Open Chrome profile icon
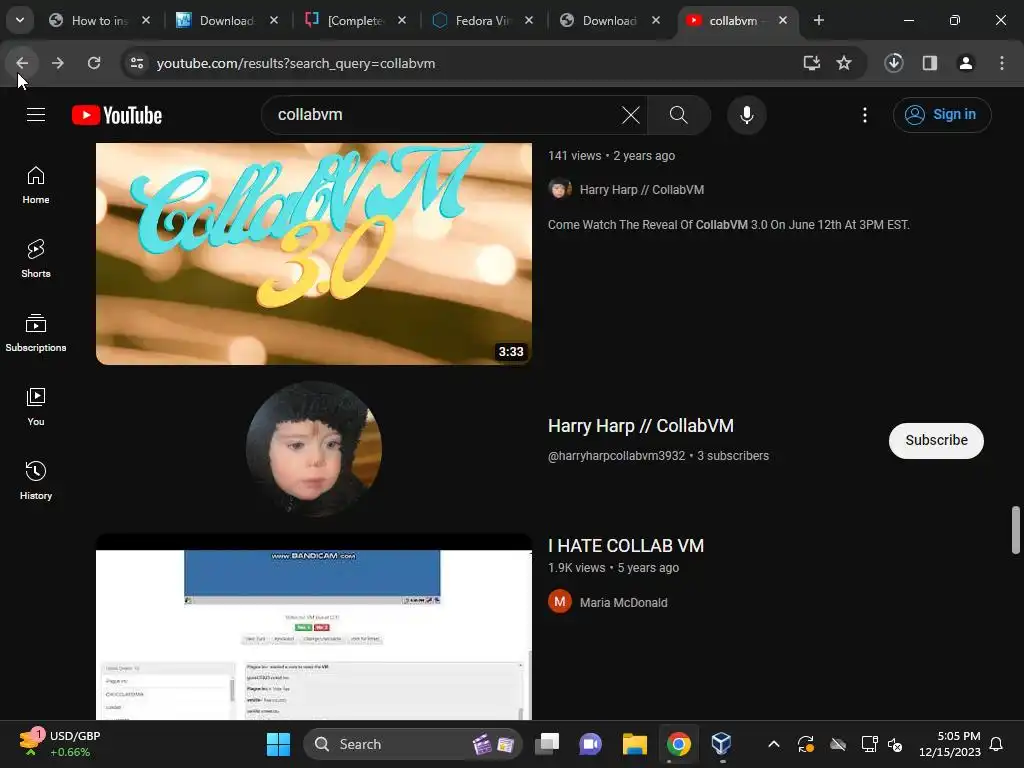Viewport: 1024px width, 768px height. click(x=965, y=63)
